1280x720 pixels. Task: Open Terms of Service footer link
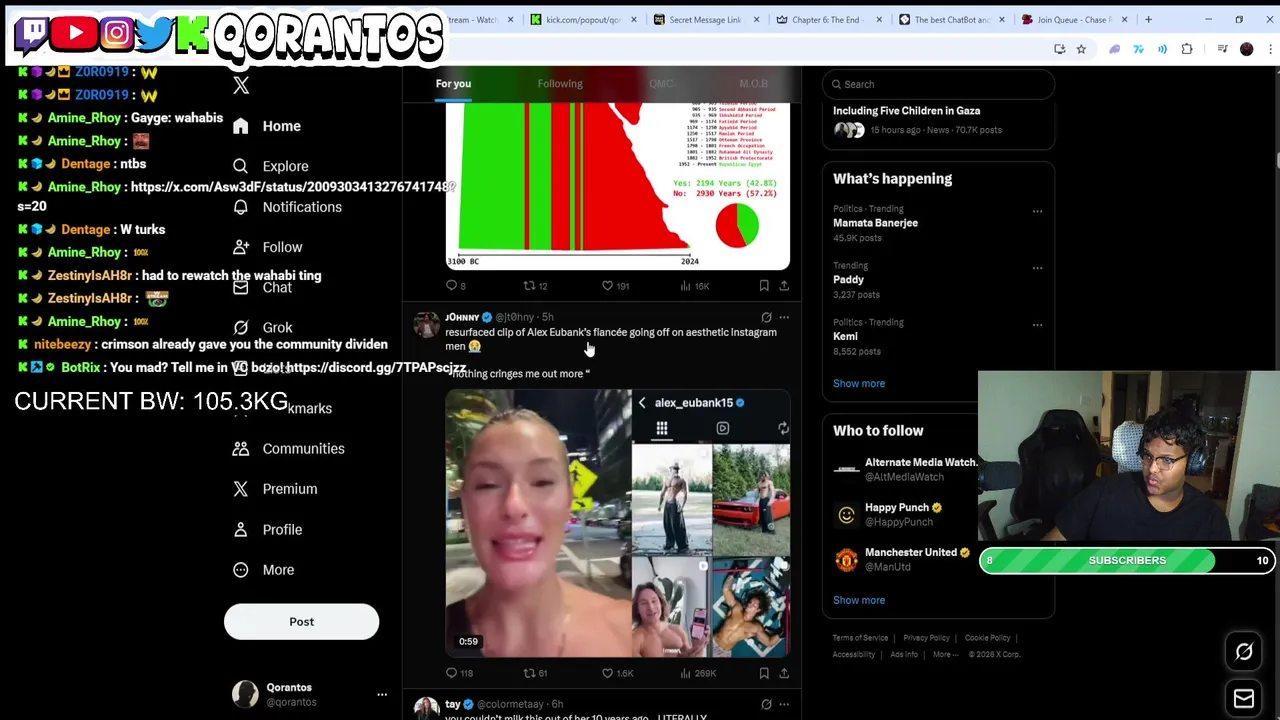tap(860, 638)
